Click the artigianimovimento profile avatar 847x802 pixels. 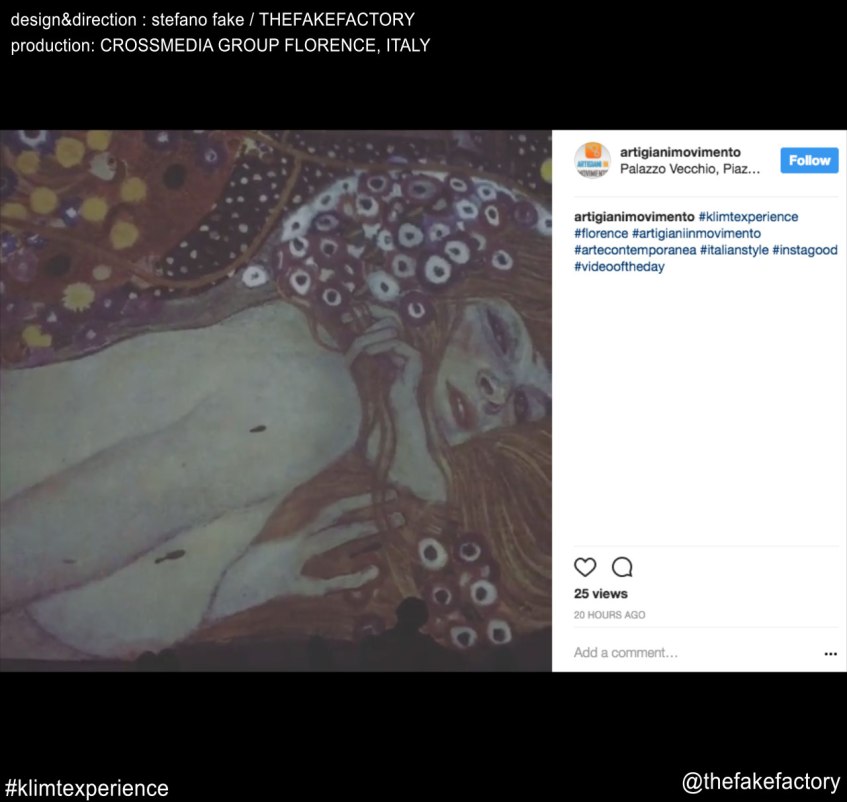[x=592, y=160]
